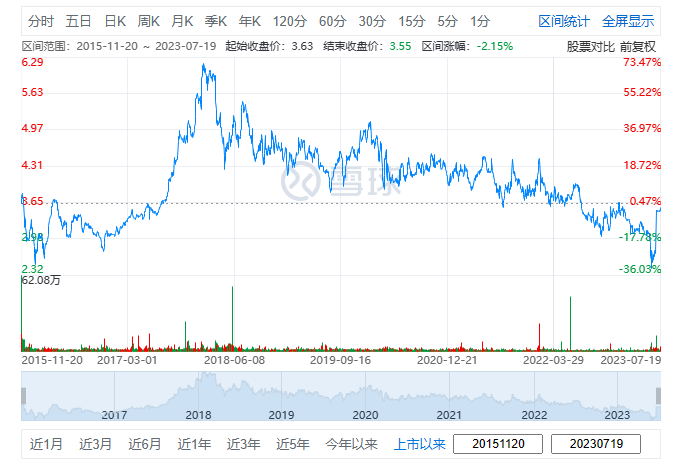Expand the 前复权 adjustment dropdown
The image size is (678, 465).
click(638, 46)
